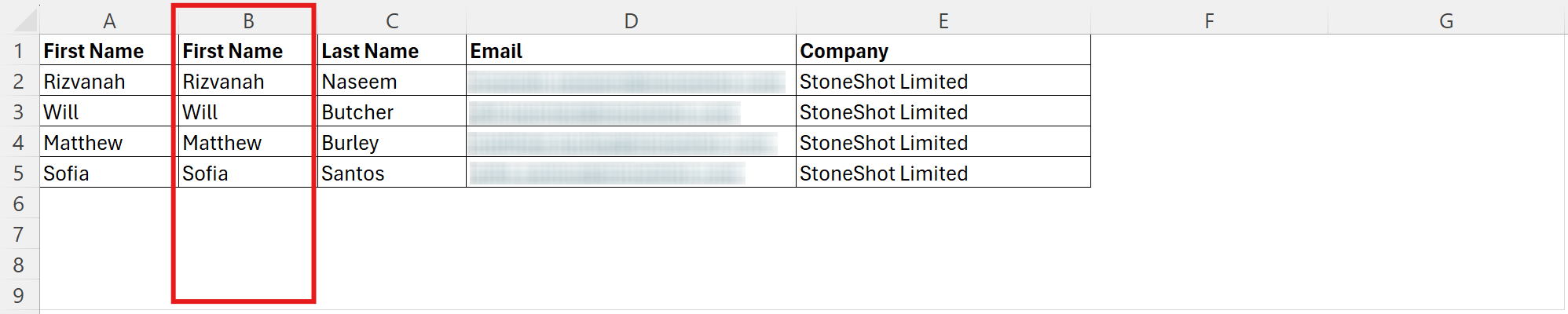This screenshot has height=314, width=1568.
Task: Select column G header
Action: (x=1446, y=21)
